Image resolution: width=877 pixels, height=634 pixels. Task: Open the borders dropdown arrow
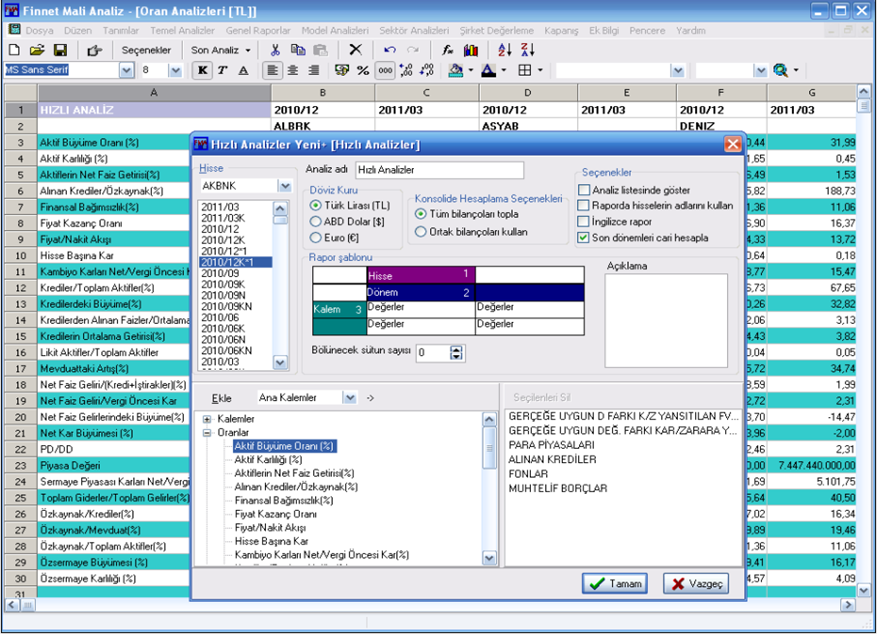click(x=540, y=70)
